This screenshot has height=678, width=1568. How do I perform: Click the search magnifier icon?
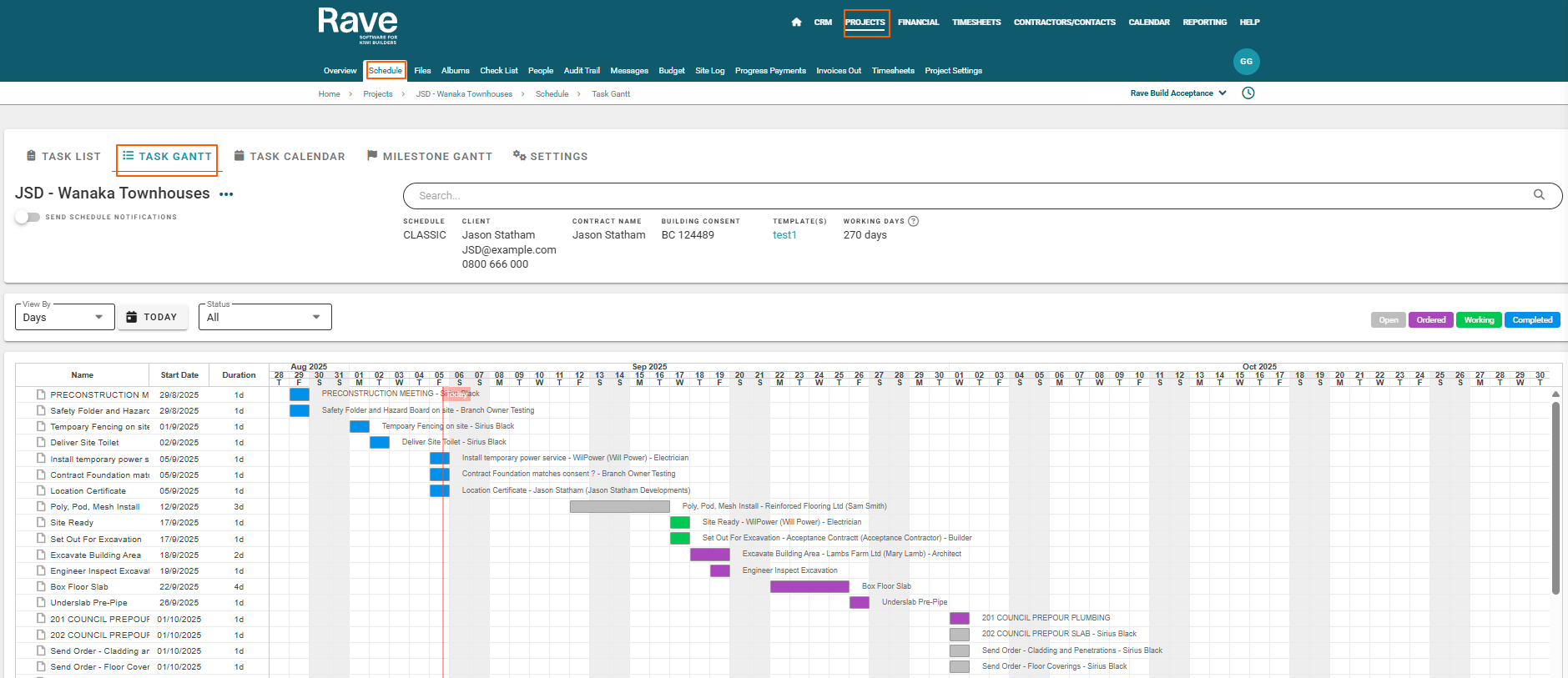point(1539,194)
